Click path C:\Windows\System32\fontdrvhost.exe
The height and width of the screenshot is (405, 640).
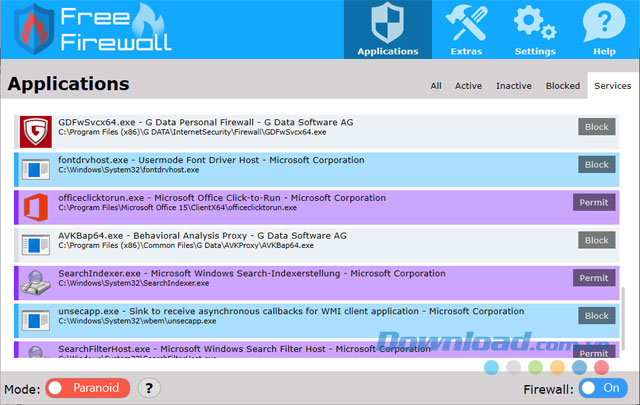(129, 170)
